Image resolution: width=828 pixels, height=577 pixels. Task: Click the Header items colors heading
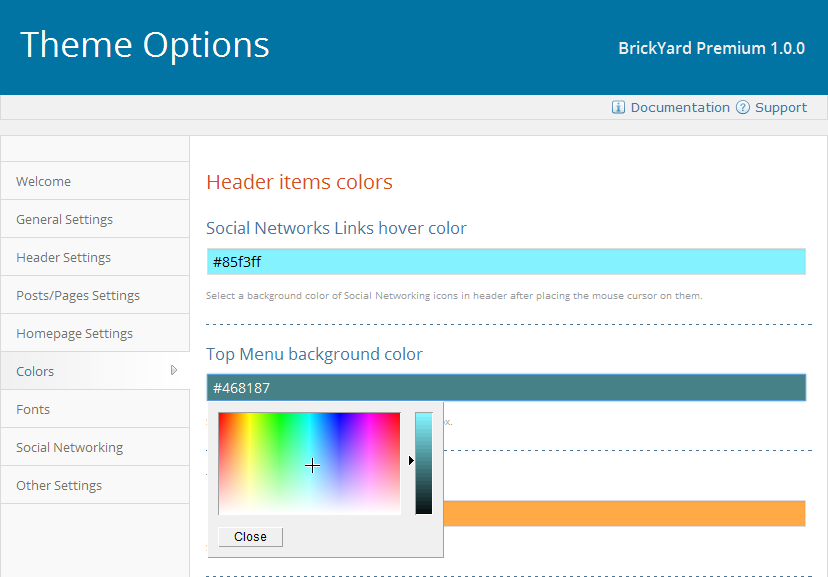pos(299,182)
